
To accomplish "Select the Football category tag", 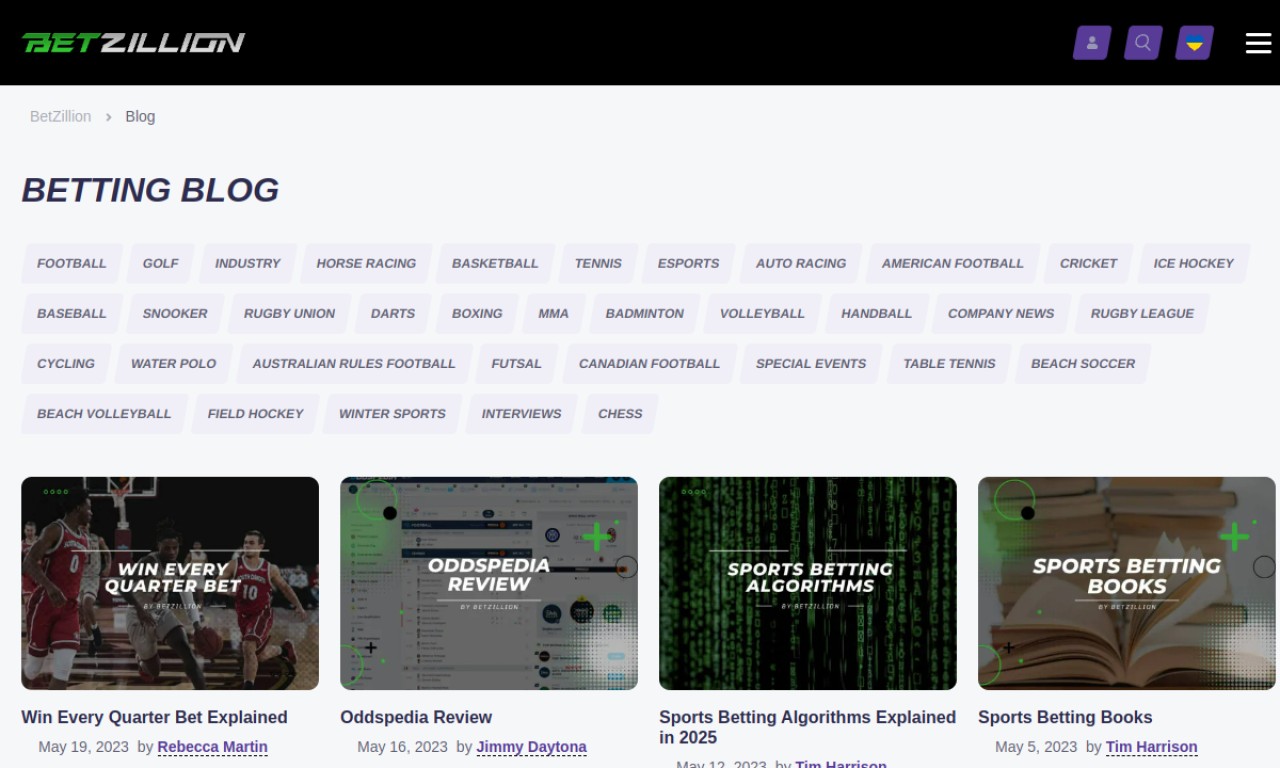I will click(71, 263).
